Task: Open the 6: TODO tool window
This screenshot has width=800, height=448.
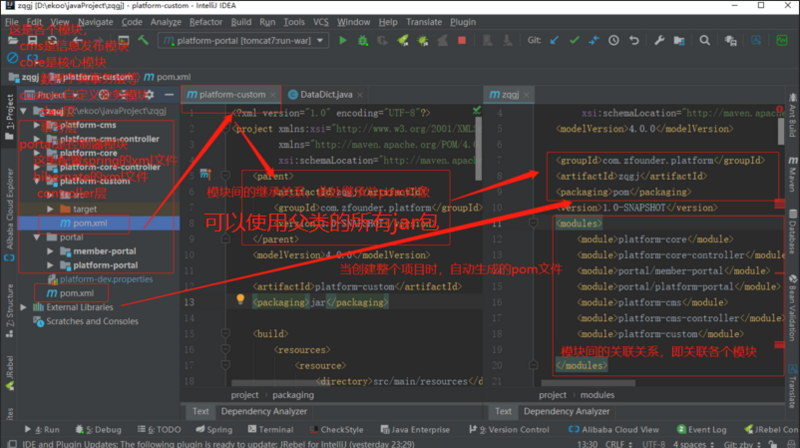Action: [159, 430]
